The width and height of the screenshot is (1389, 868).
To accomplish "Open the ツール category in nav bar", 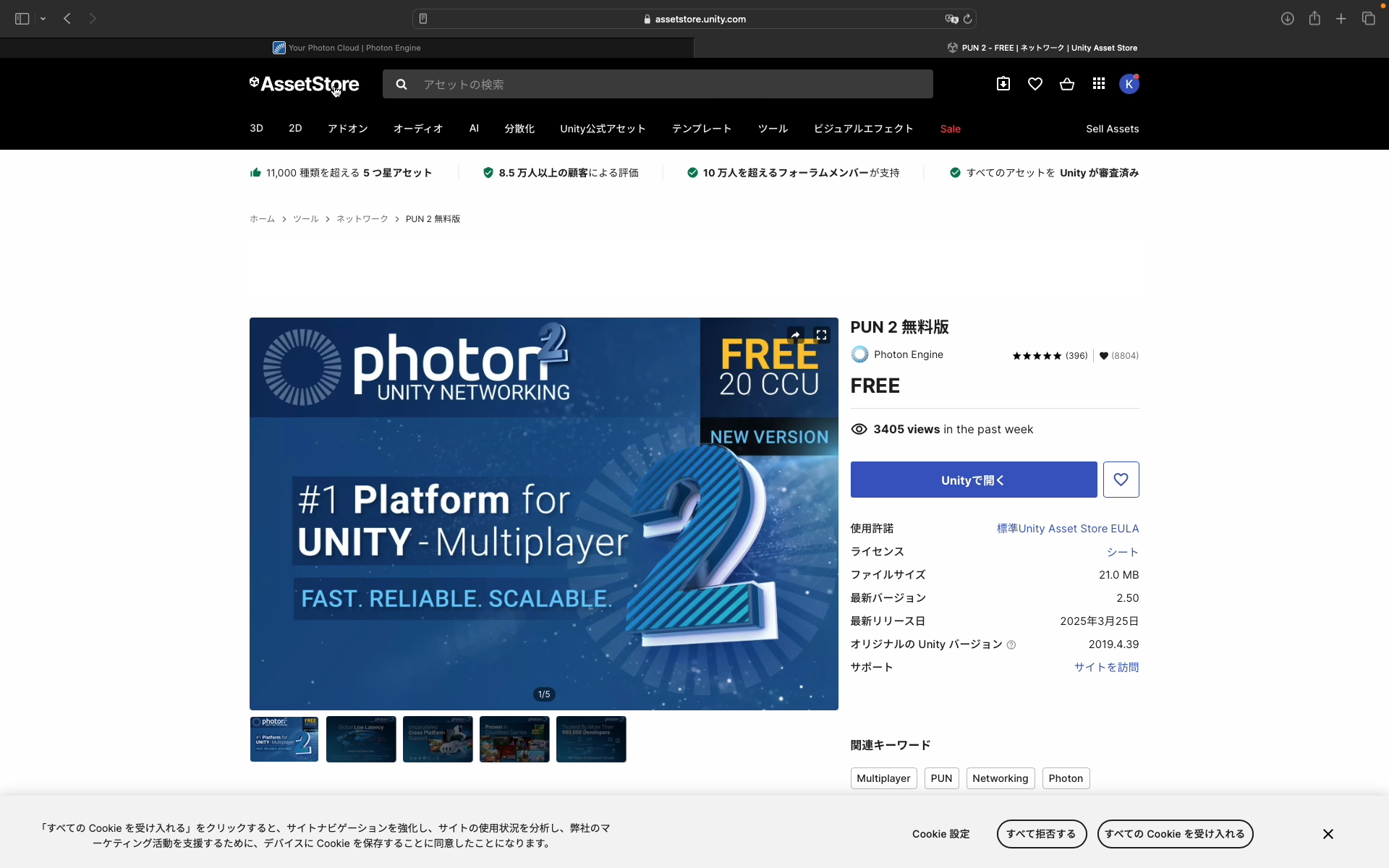I will 773,128.
